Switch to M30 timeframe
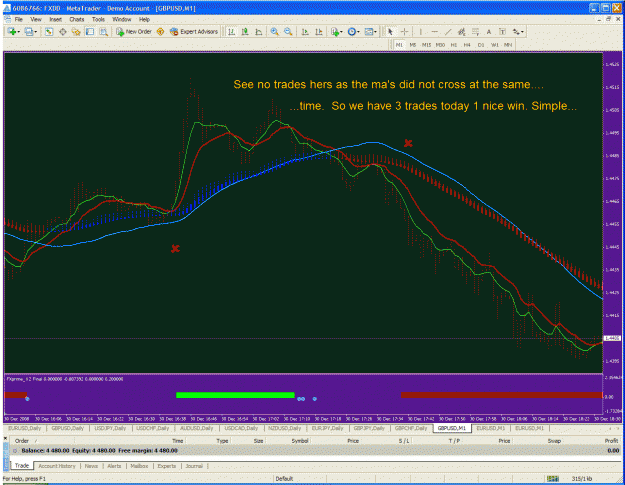The width and height of the screenshot is (625, 485). [440, 45]
